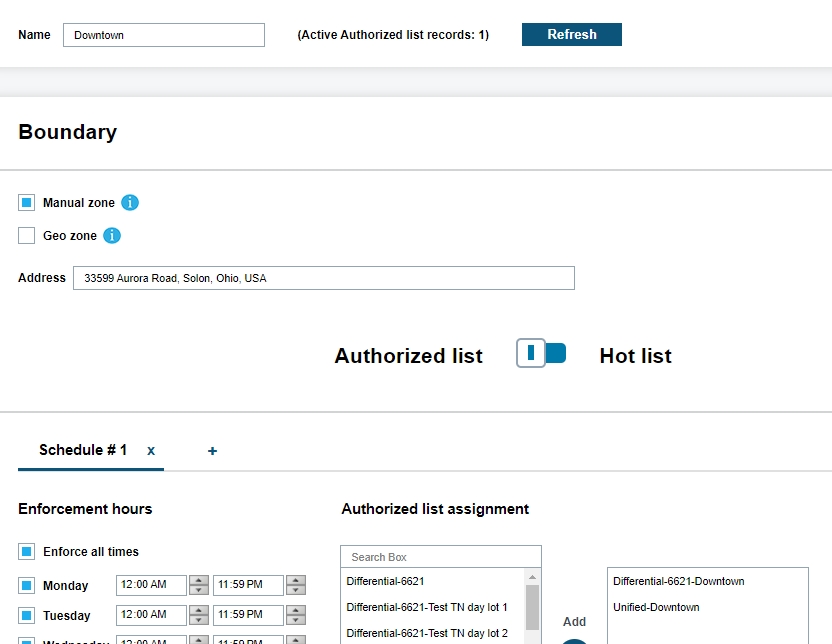Add a new schedule with the plus icon
Viewport: 832px width, 644px height.
pos(212,451)
